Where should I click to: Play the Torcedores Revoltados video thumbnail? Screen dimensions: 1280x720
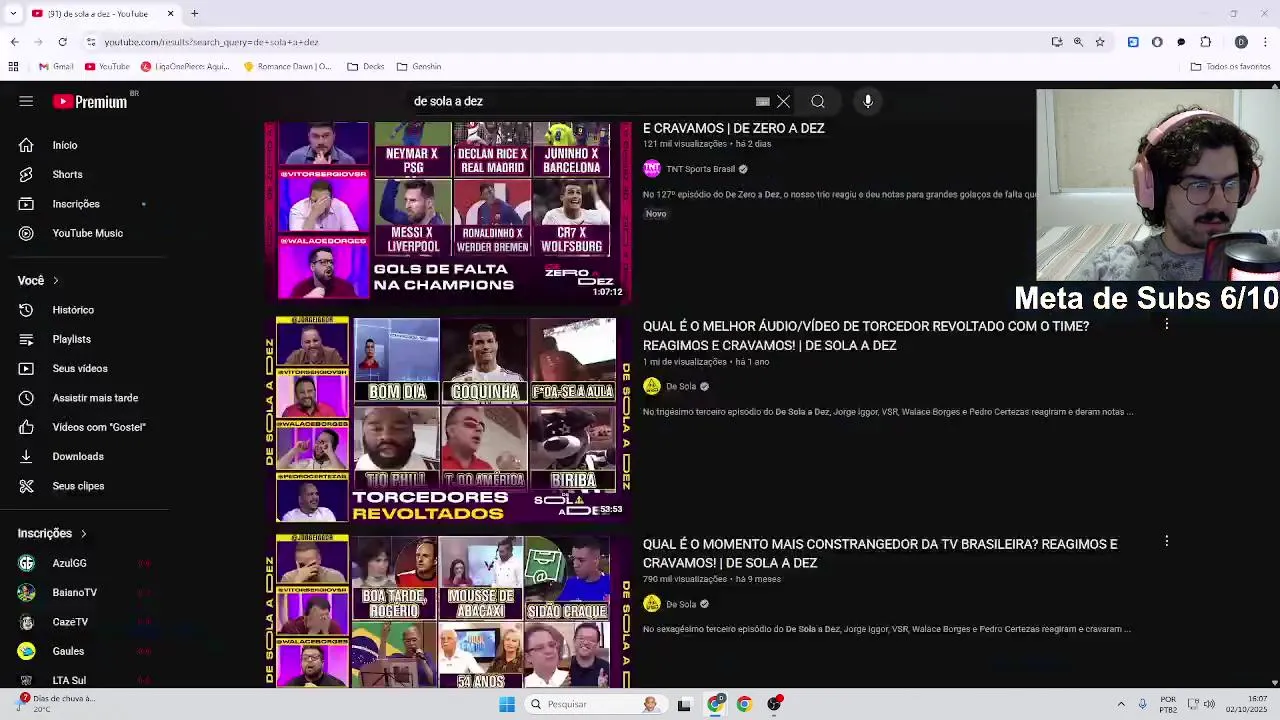click(x=450, y=420)
